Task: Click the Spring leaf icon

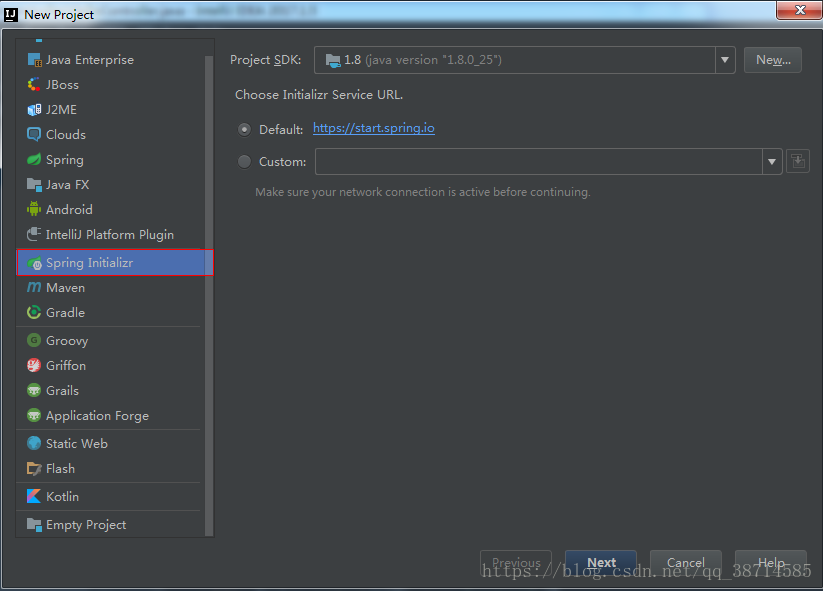Action: click(x=34, y=160)
